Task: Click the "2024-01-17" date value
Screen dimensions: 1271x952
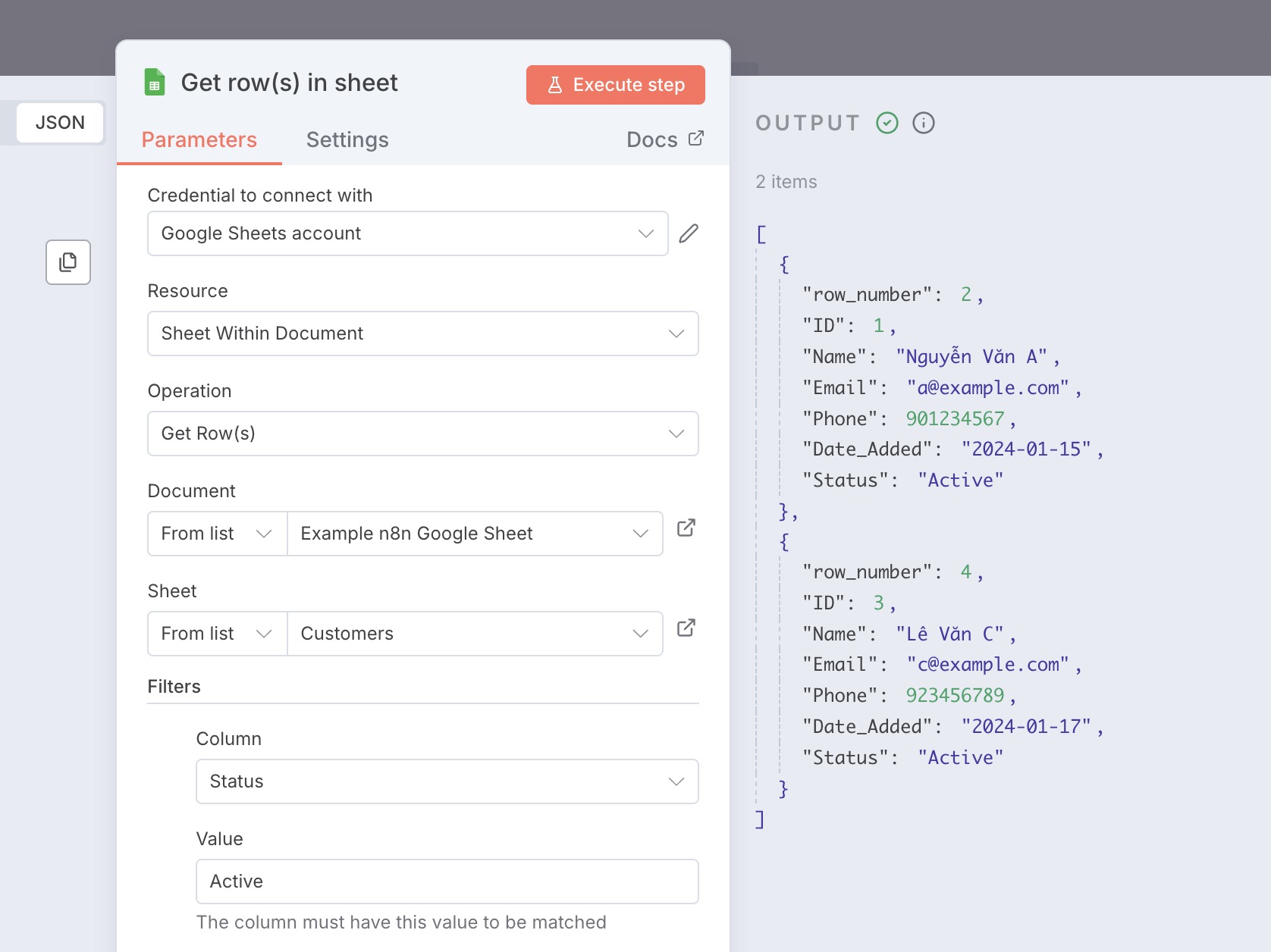Action: (1026, 727)
